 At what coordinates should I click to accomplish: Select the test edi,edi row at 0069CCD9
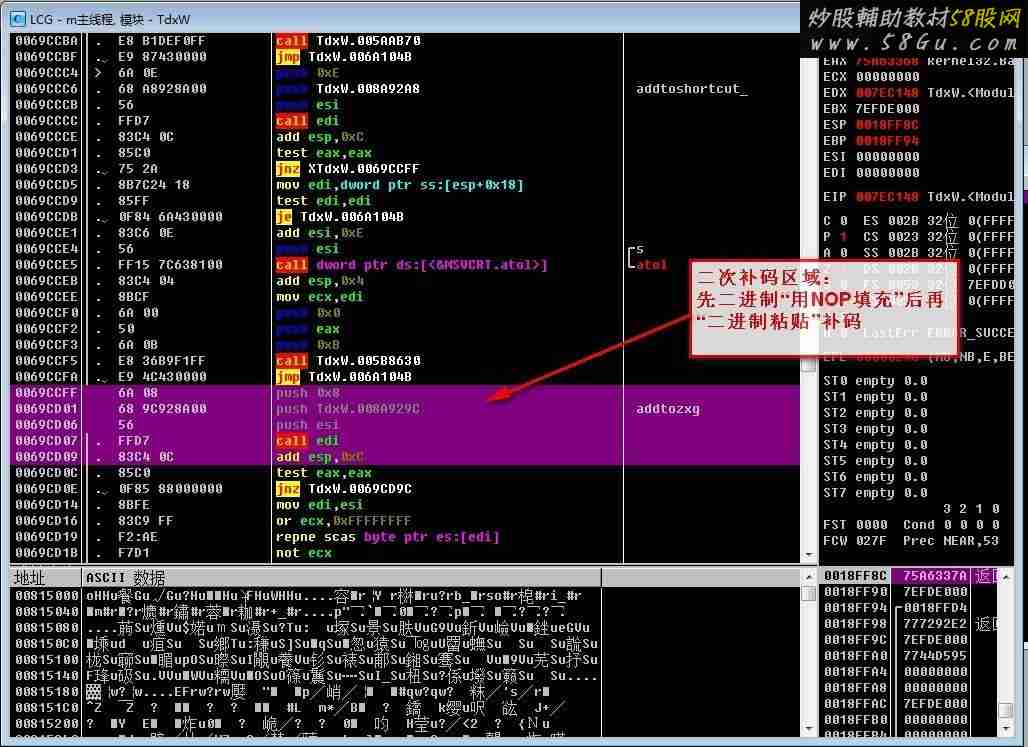405,201
